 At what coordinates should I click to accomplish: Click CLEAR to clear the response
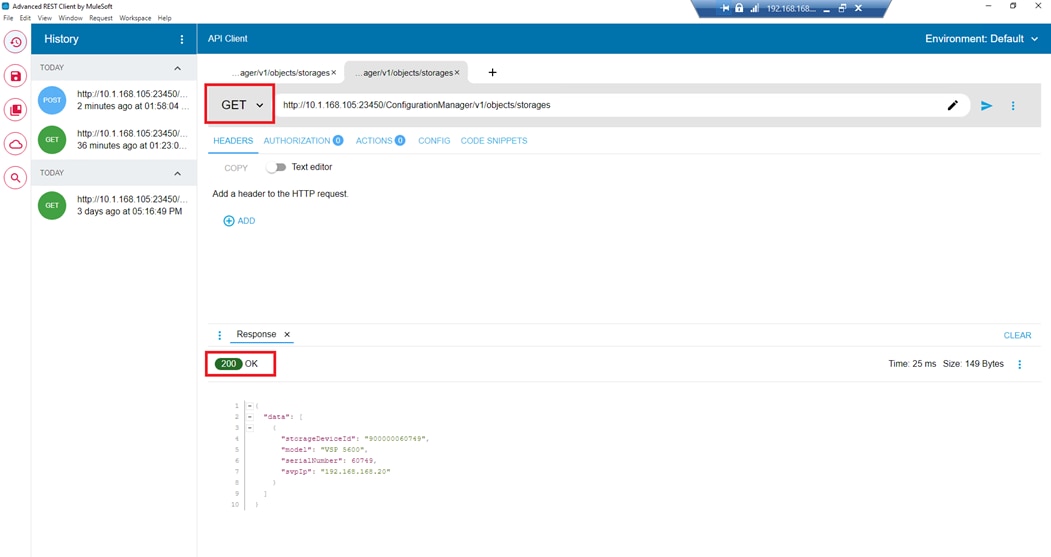pyautogui.click(x=1017, y=335)
